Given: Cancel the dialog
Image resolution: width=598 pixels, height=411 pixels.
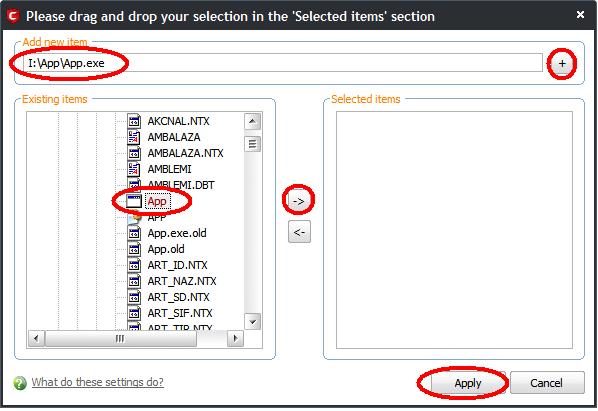Looking at the screenshot, I should pos(547,383).
